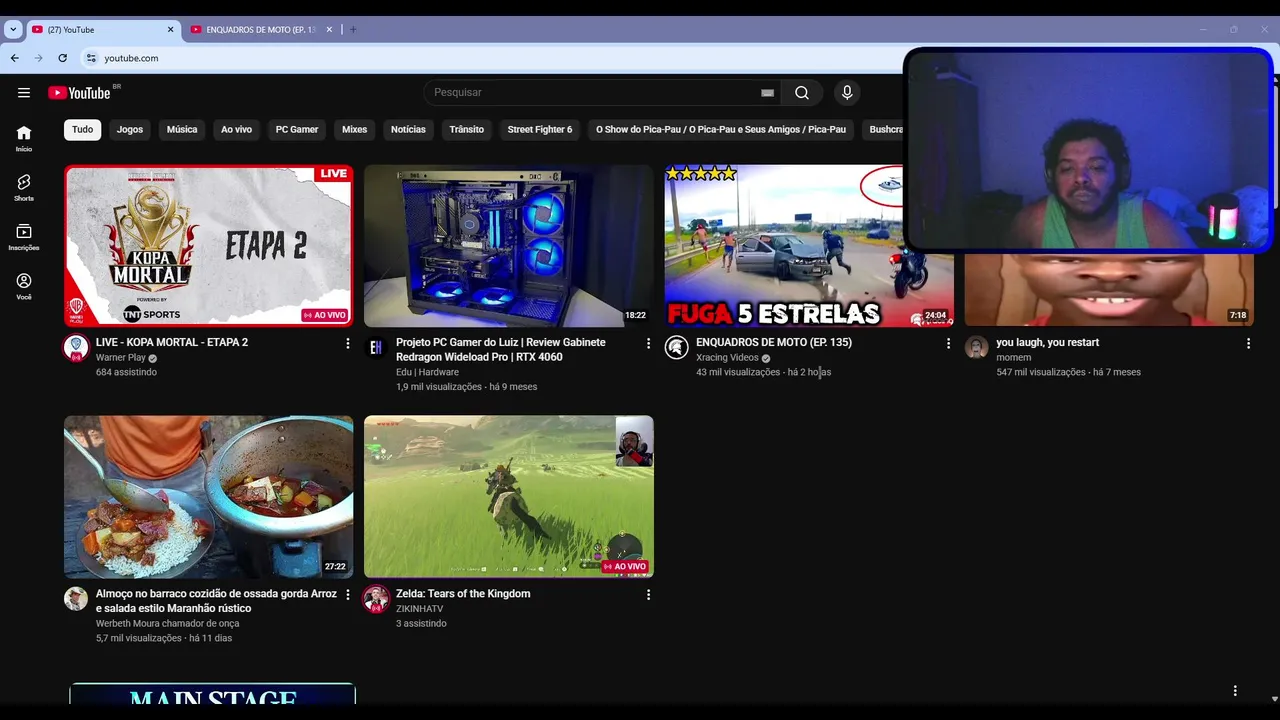Image resolution: width=1280 pixels, height=720 pixels.
Task: Reload the page with the refresh icon
Action: coord(62,58)
